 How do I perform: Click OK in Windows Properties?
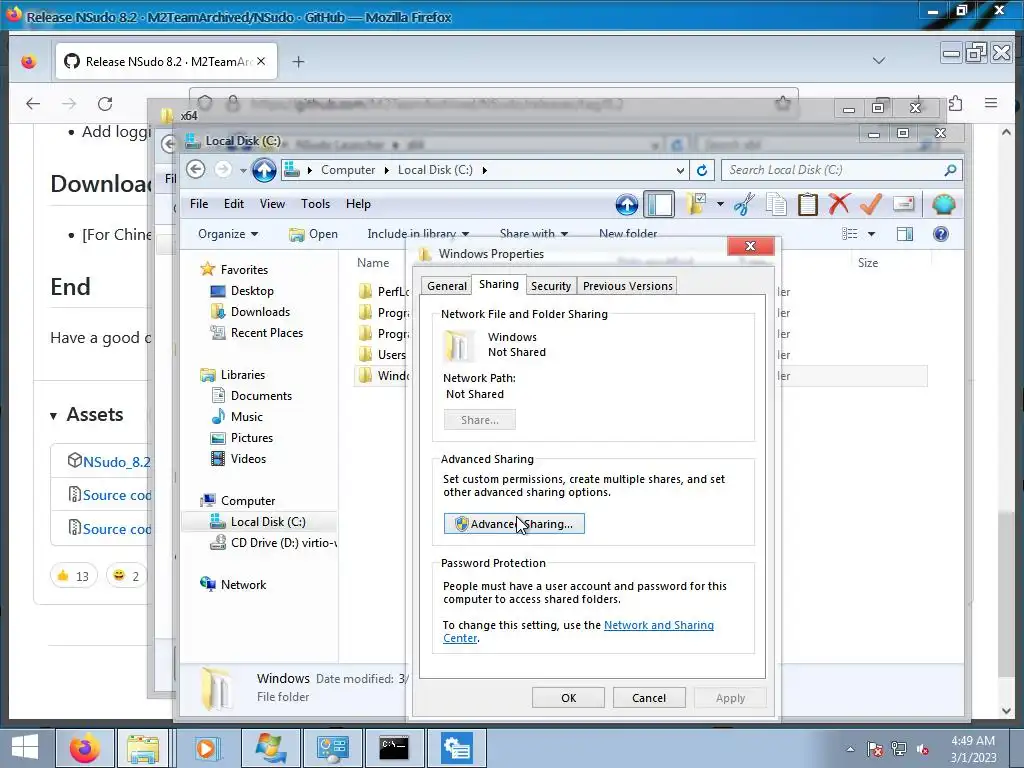tap(568, 698)
